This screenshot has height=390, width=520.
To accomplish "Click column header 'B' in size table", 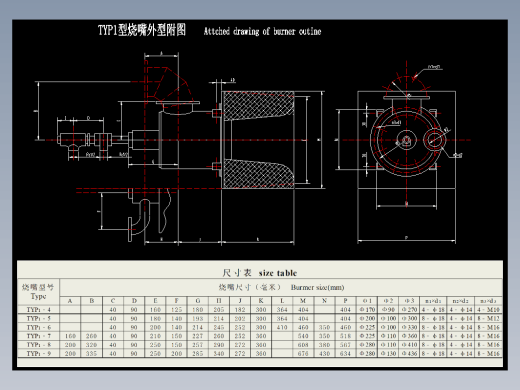I will [x=92, y=301].
